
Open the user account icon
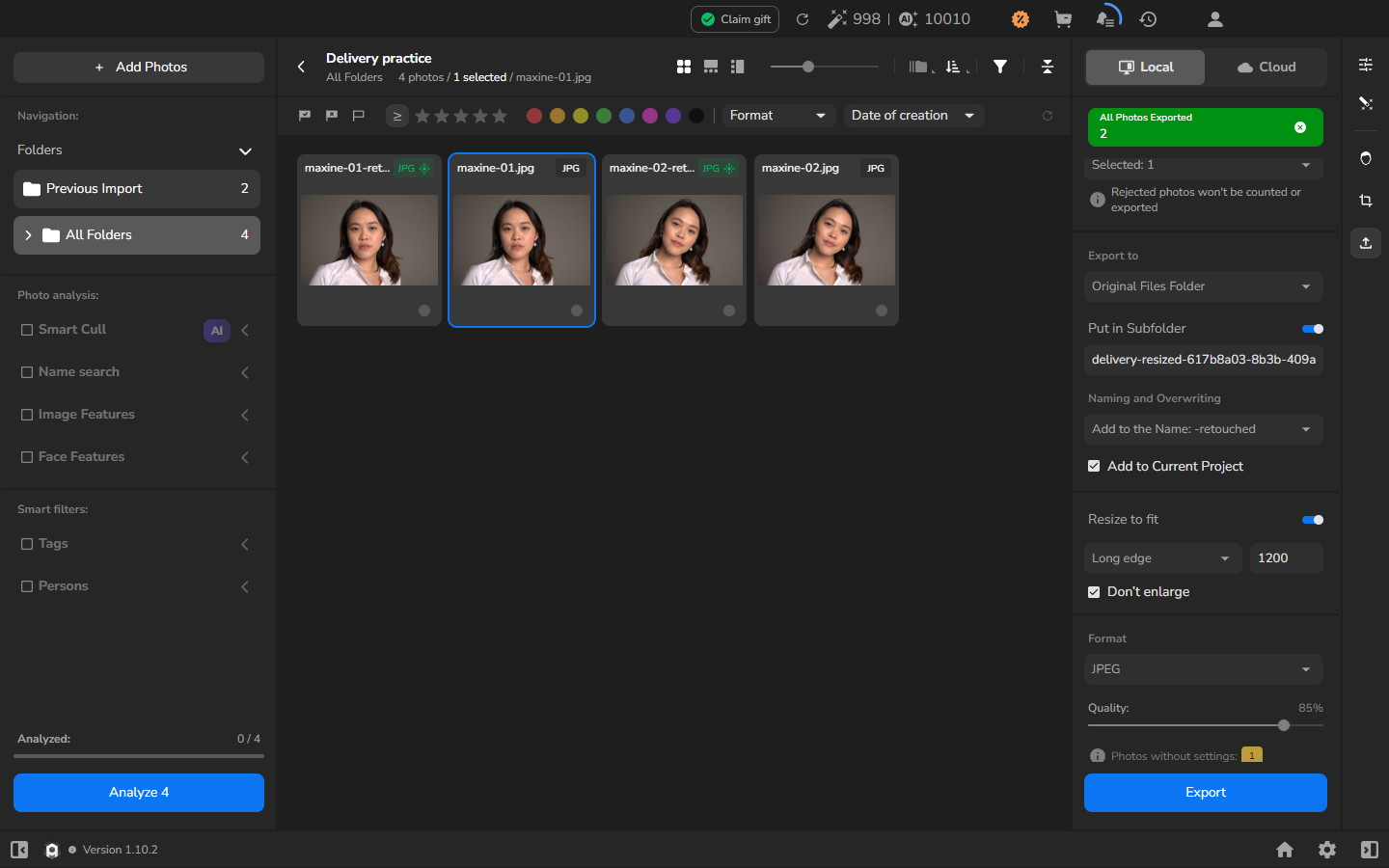pyautogui.click(x=1215, y=19)
